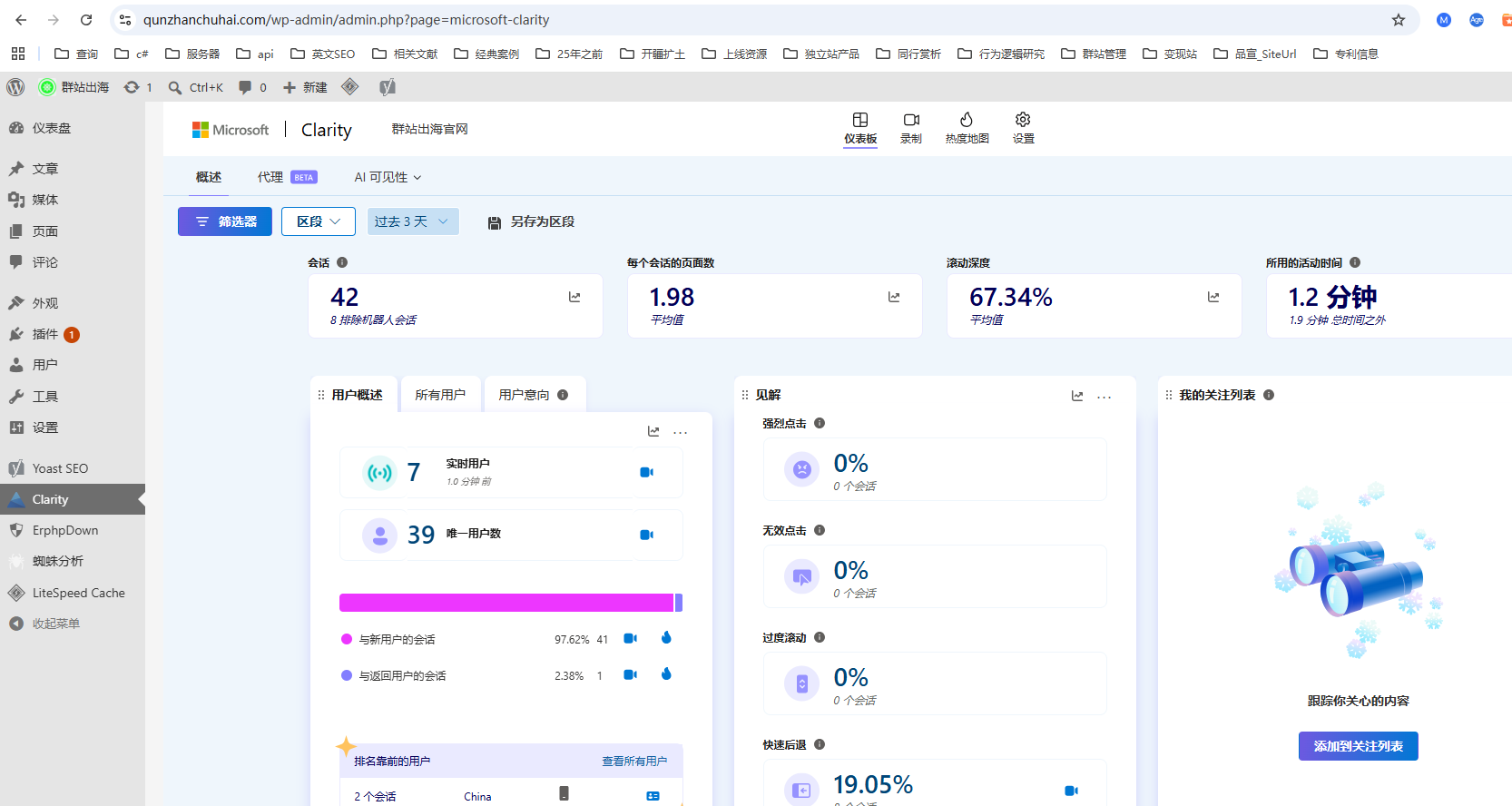Bookmark this page with the star icon
The width and height of the screenshot is (1512, 806).
1399,20
